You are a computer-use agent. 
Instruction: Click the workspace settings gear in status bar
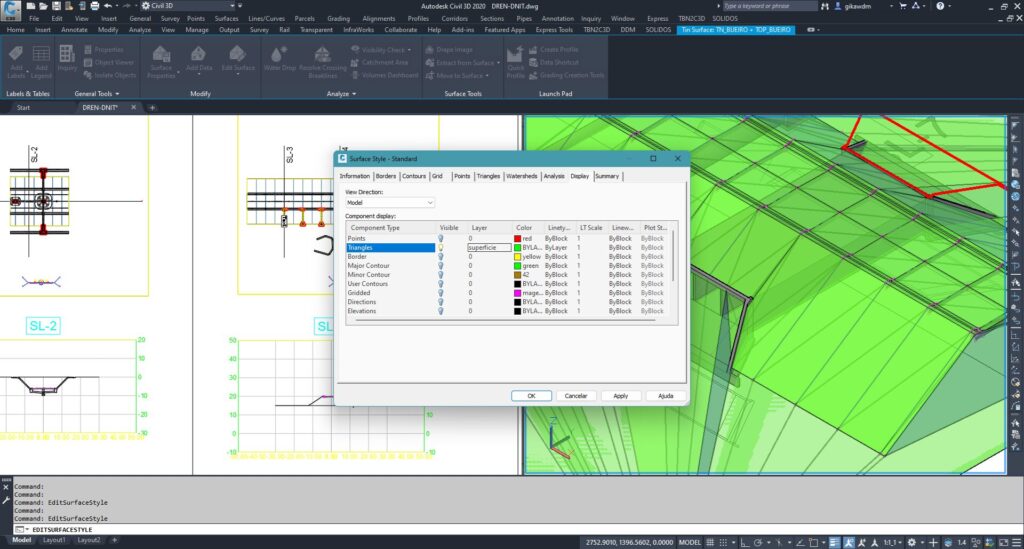912,542
